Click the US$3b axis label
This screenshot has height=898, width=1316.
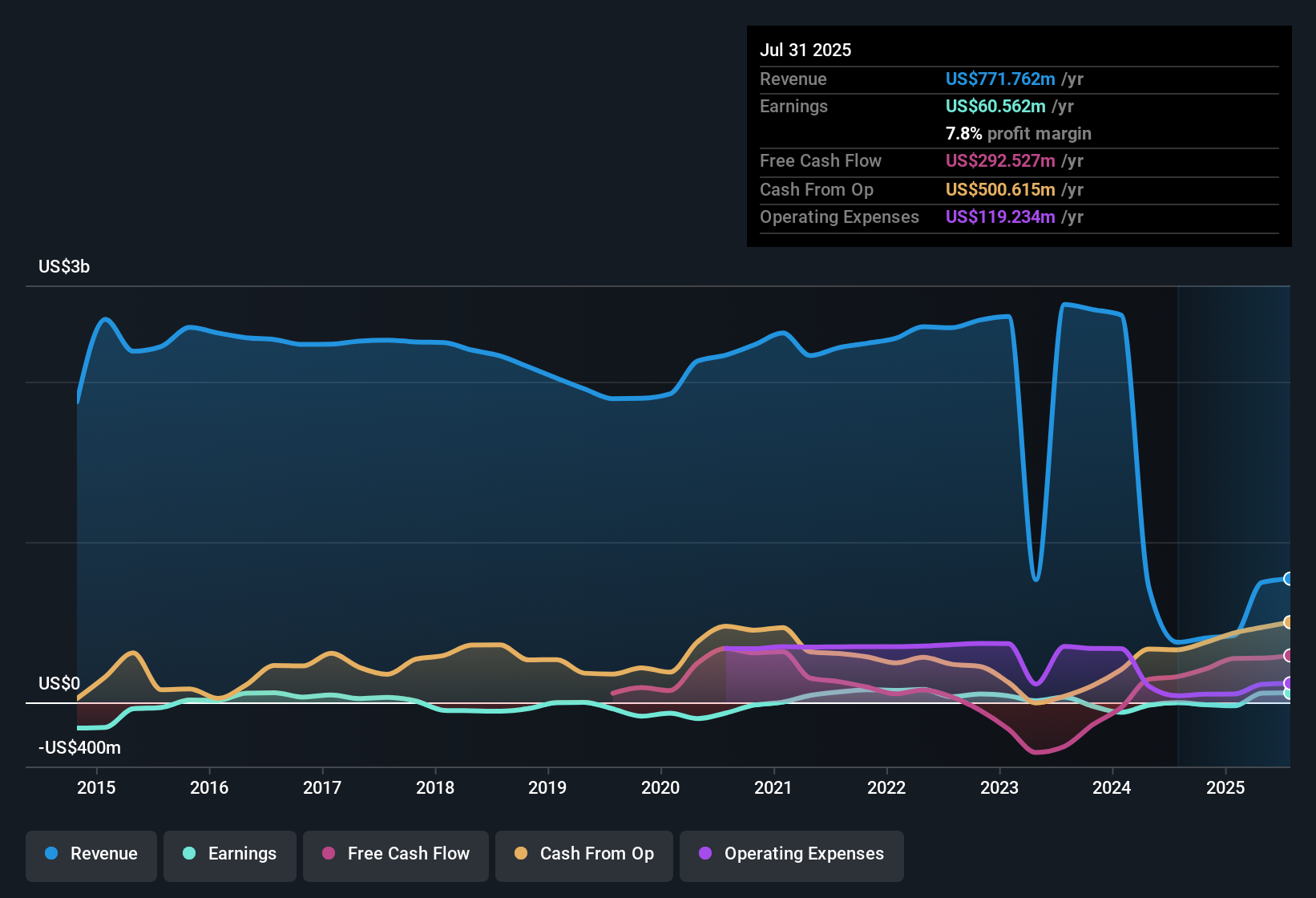pyautogui.click(x=64, y=266)
